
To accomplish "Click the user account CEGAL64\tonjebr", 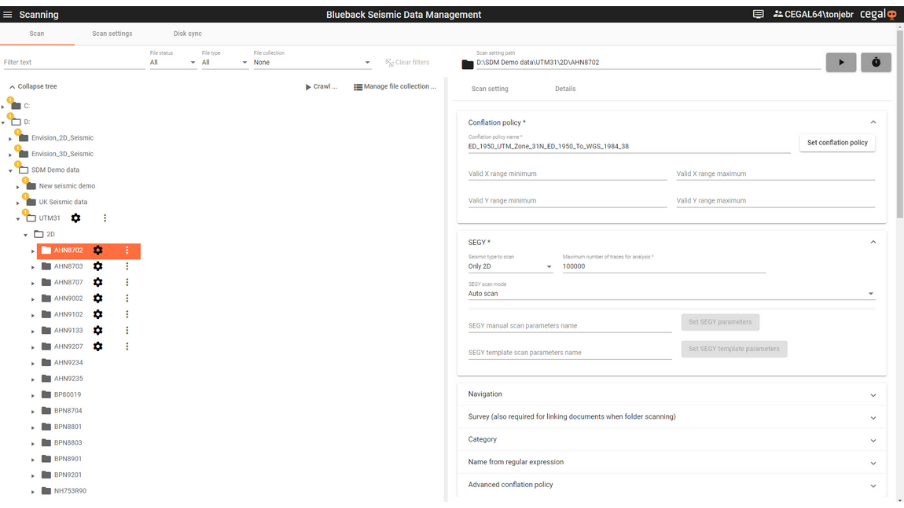I will pos(813,14).
